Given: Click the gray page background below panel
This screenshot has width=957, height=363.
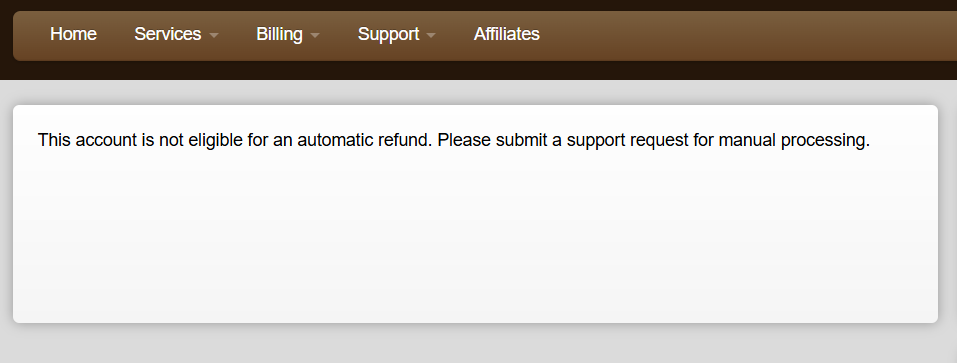Looking at the screenshot, I should 478,345.
